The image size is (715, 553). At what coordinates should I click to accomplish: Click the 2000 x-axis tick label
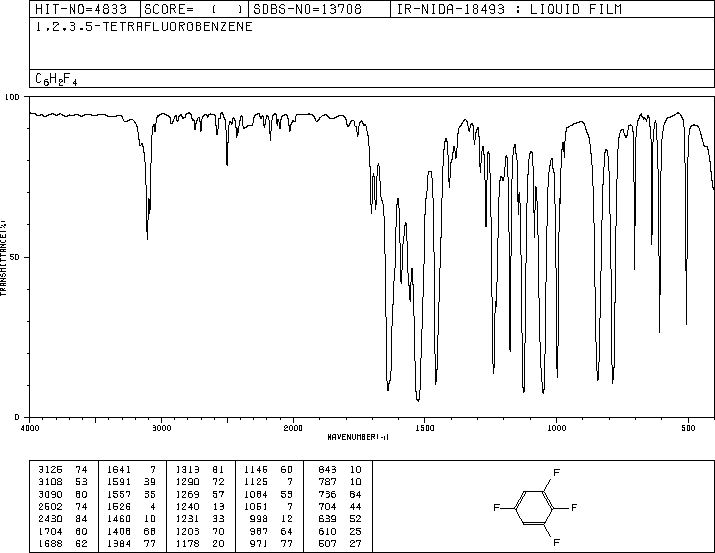click(x=293, y=428)
